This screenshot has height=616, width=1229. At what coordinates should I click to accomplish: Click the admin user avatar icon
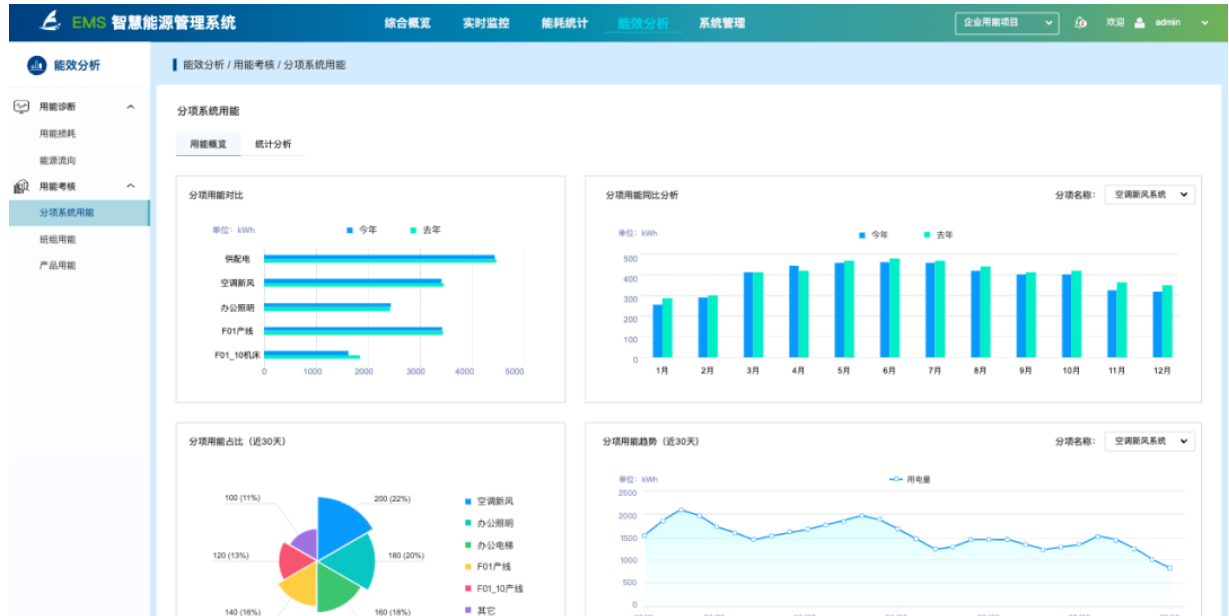click(x=1139, y=23)
